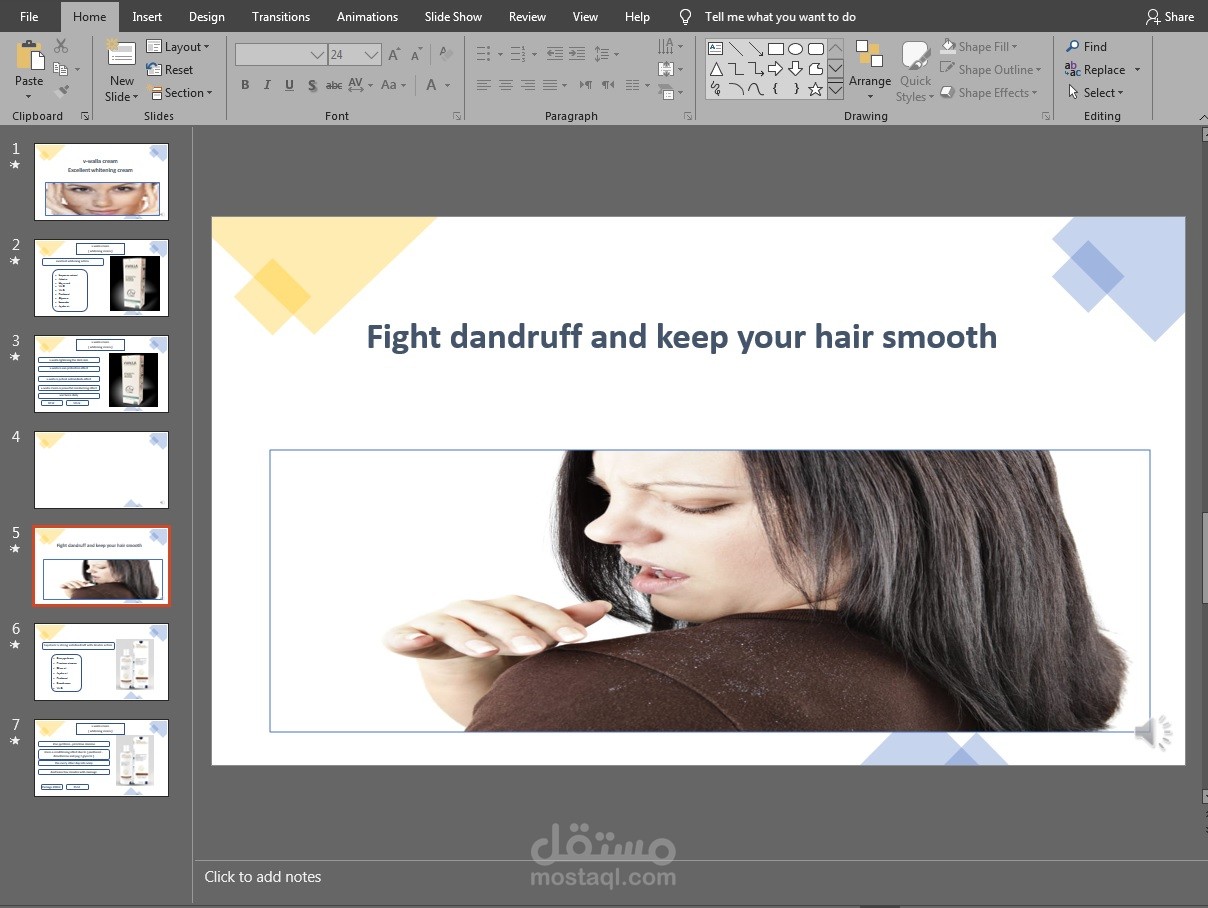Expand the Layout dropdown menu
The width and height of the screenshot is (1208, 908).
point(178,47)
